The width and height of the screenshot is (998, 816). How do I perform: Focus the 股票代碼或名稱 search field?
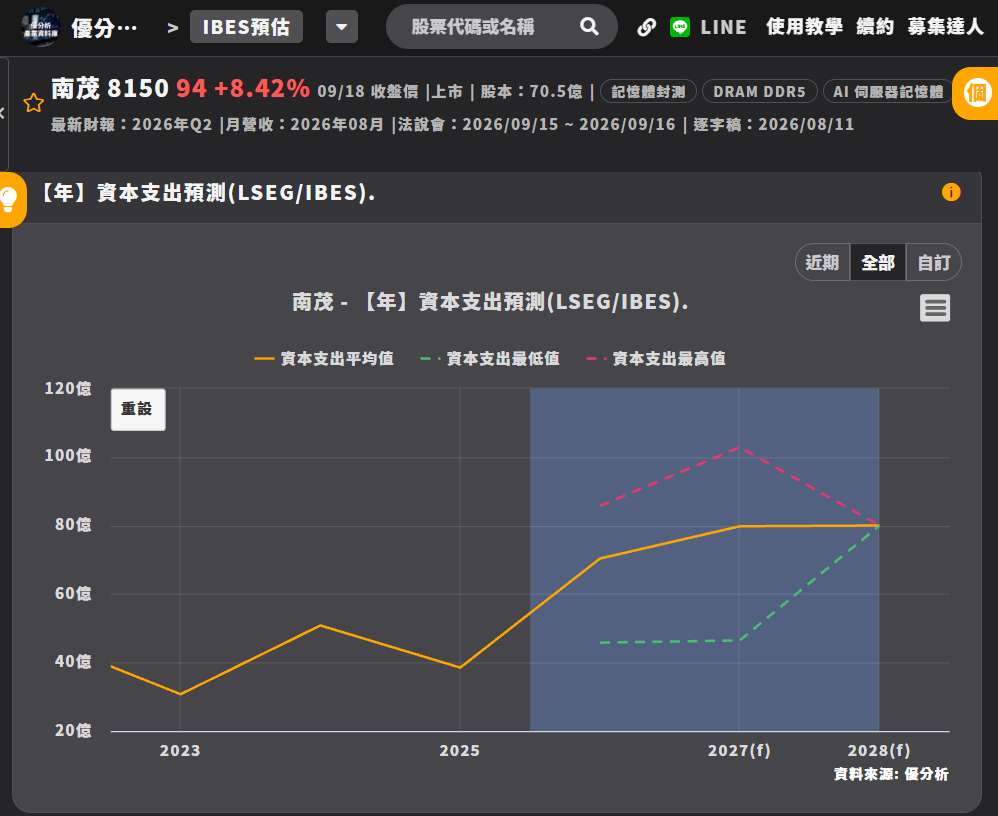[484, 27]
